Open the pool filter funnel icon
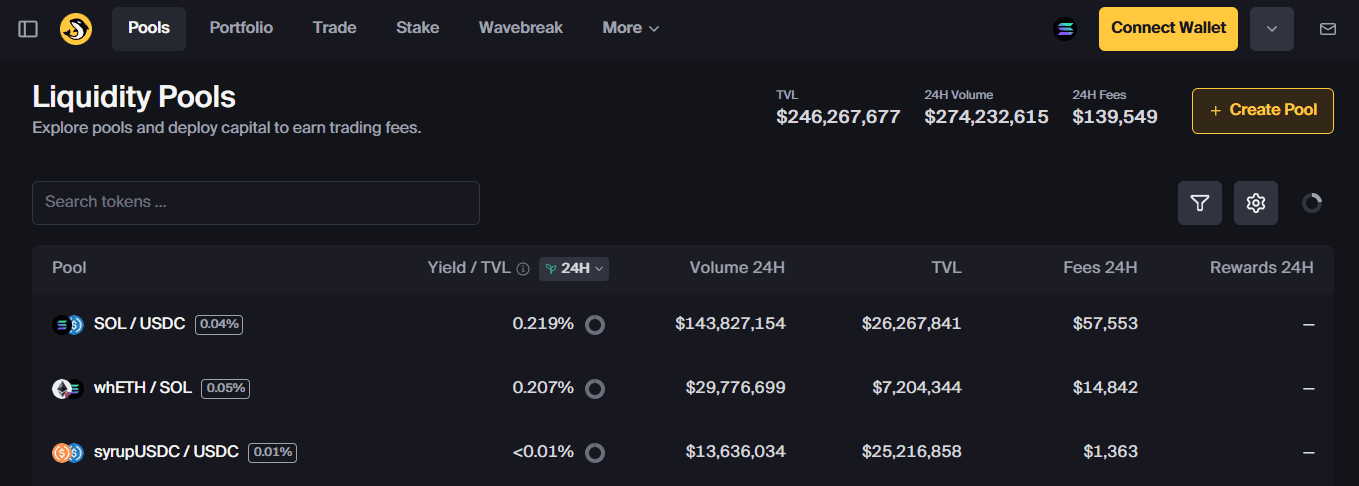This screenshot has width=1359, height=486. coord(1200,203)
